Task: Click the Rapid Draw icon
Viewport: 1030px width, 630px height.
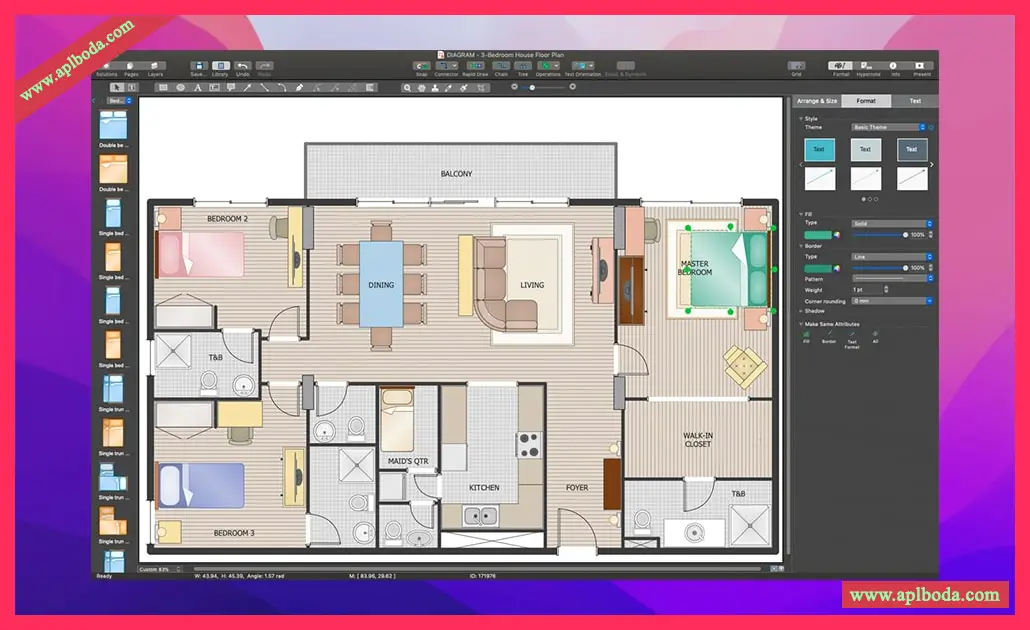Action: coord(475,66)
